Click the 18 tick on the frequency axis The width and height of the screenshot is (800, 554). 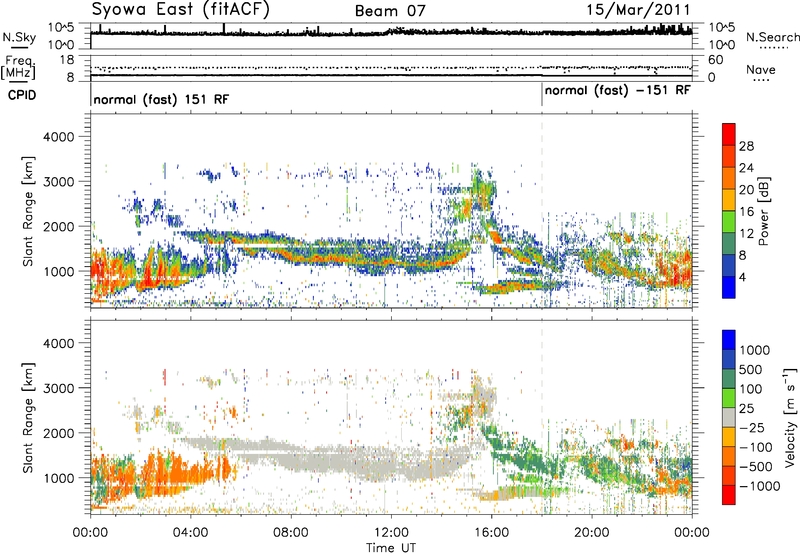pyautogui.click(x=66, y=60)
